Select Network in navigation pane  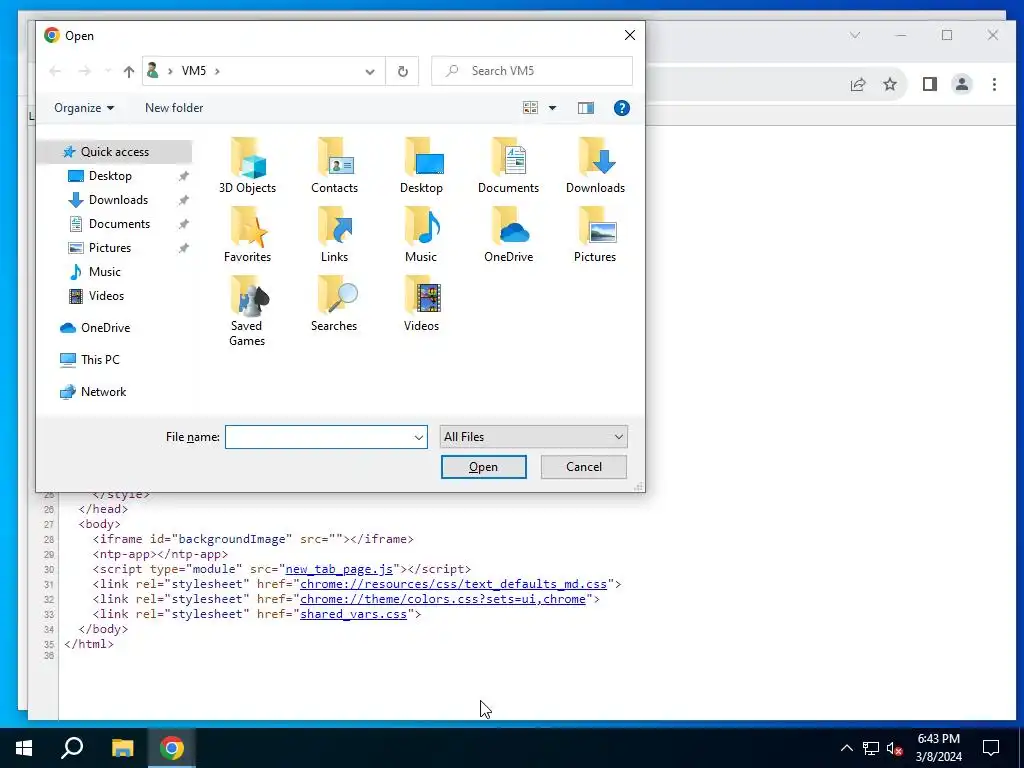[x=103, y=392]
